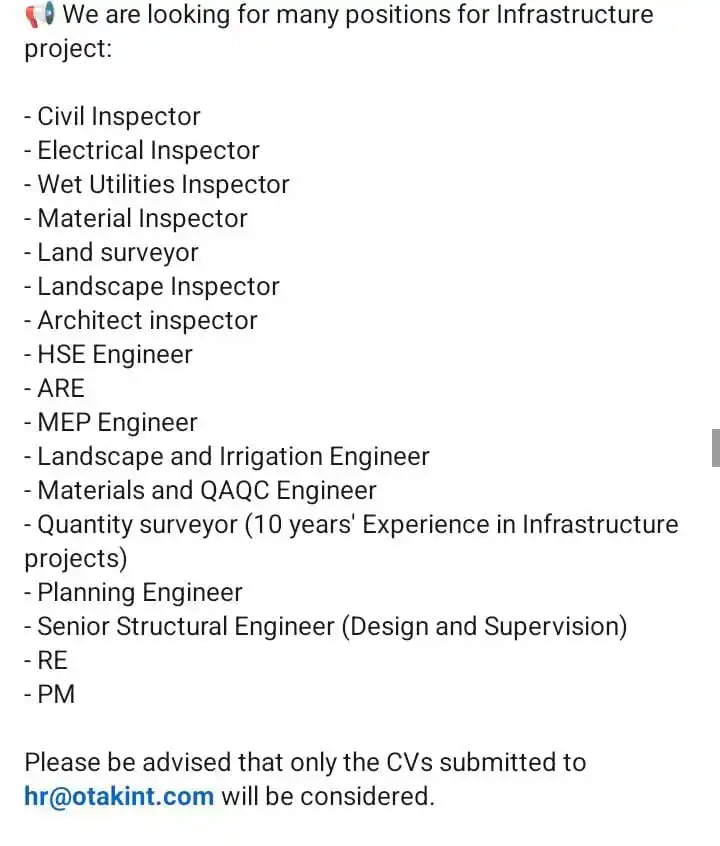The height and width of the screenshot is (846, 720).
Task: Click the 'RE' position line
Action: point(46,660)
